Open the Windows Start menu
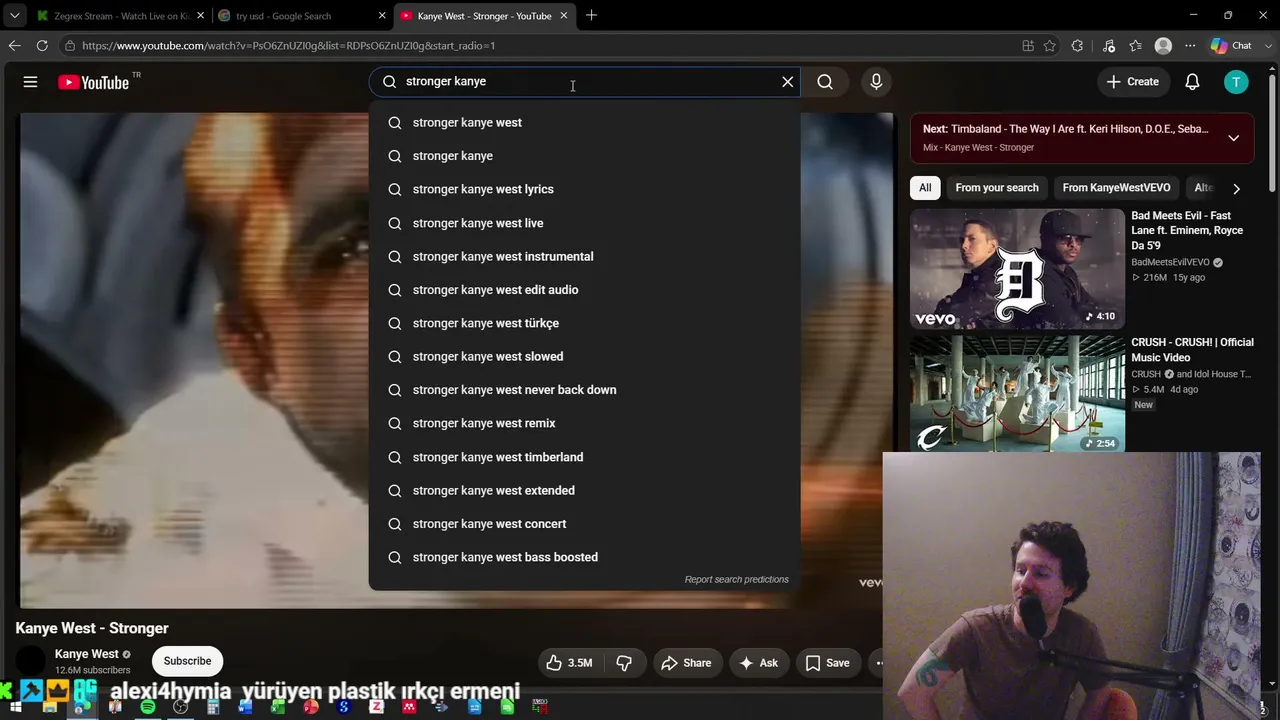Screen dimensions: 1280x720 point(16,707)
